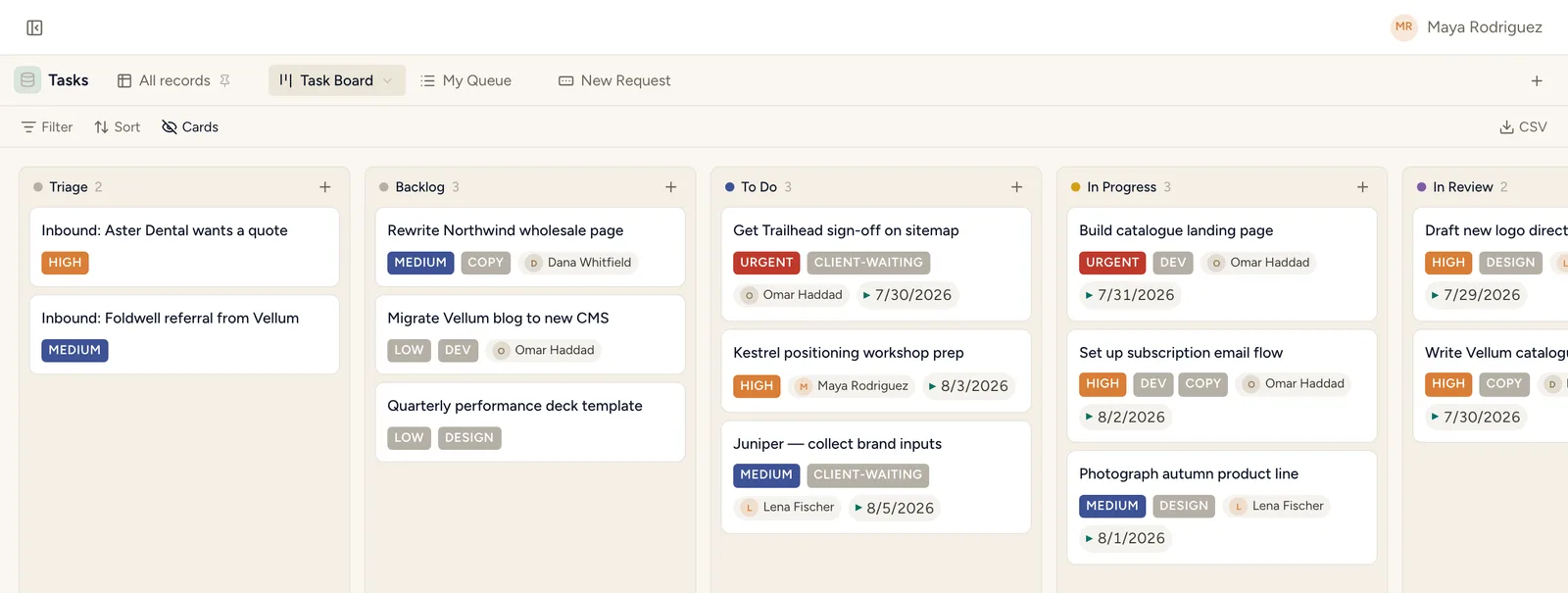This screenshot has height=593, width=1568.
Task: Click URGENT tag on Trailhead sitemap card
Action: (x=766, y=263)
